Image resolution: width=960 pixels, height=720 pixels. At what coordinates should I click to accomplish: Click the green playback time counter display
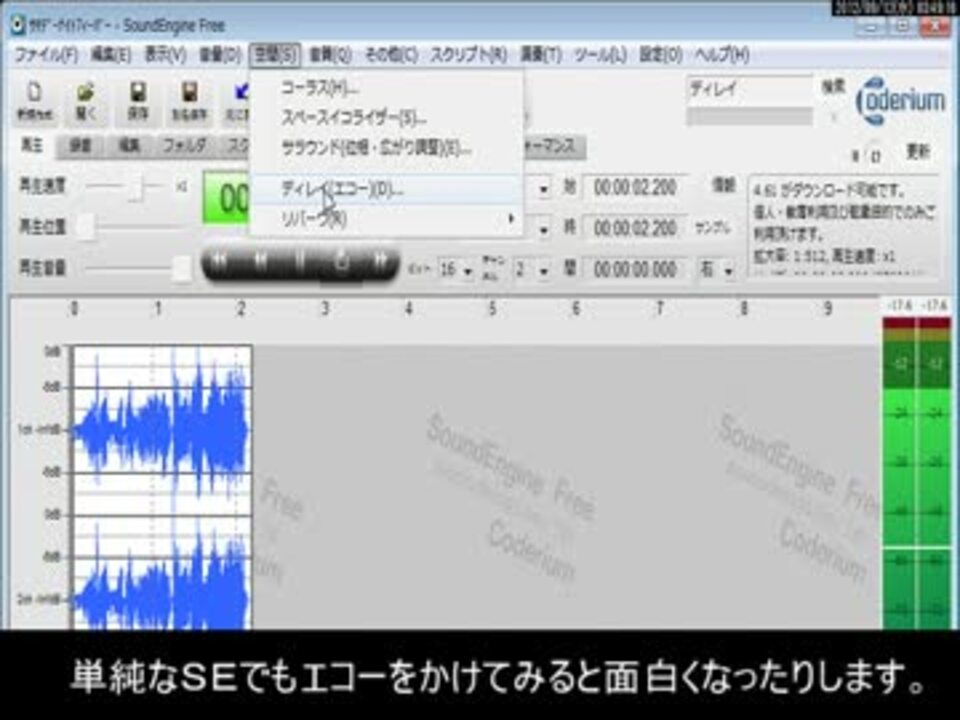227,198
